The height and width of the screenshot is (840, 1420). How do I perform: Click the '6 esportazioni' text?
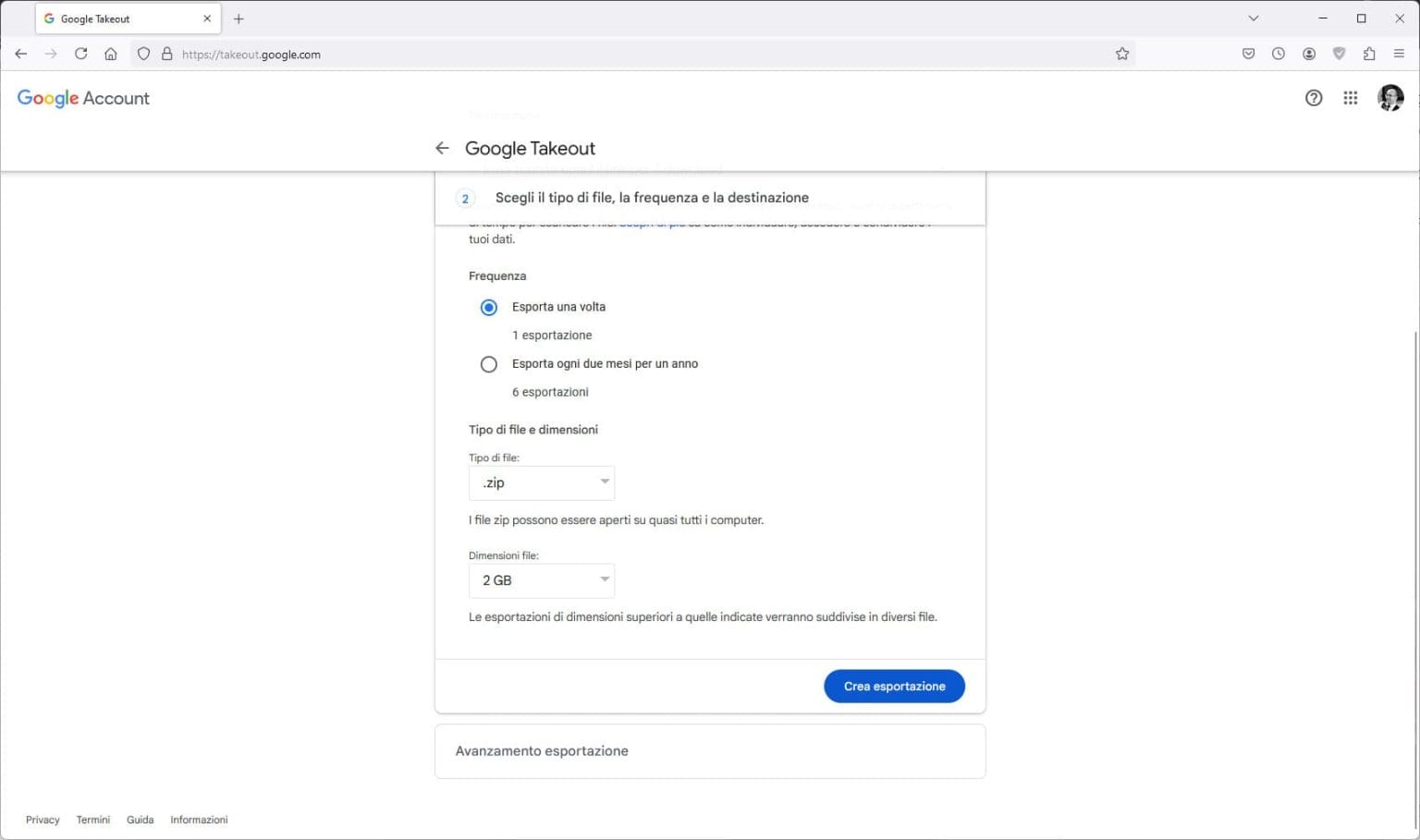coord(550,393)
